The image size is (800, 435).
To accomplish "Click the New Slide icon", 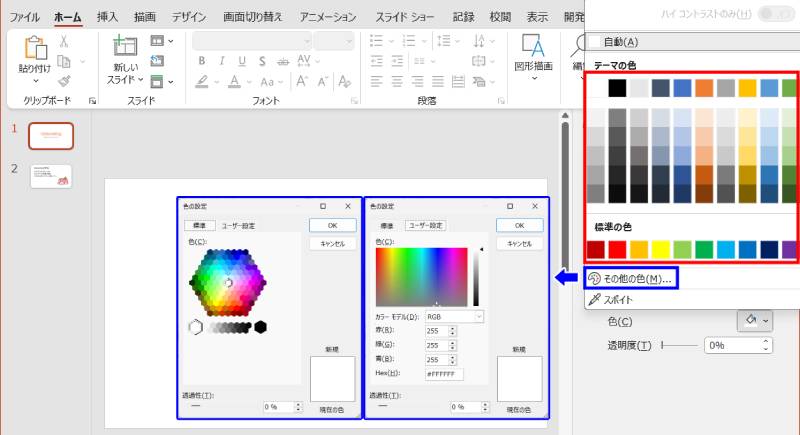I will 125,46.
